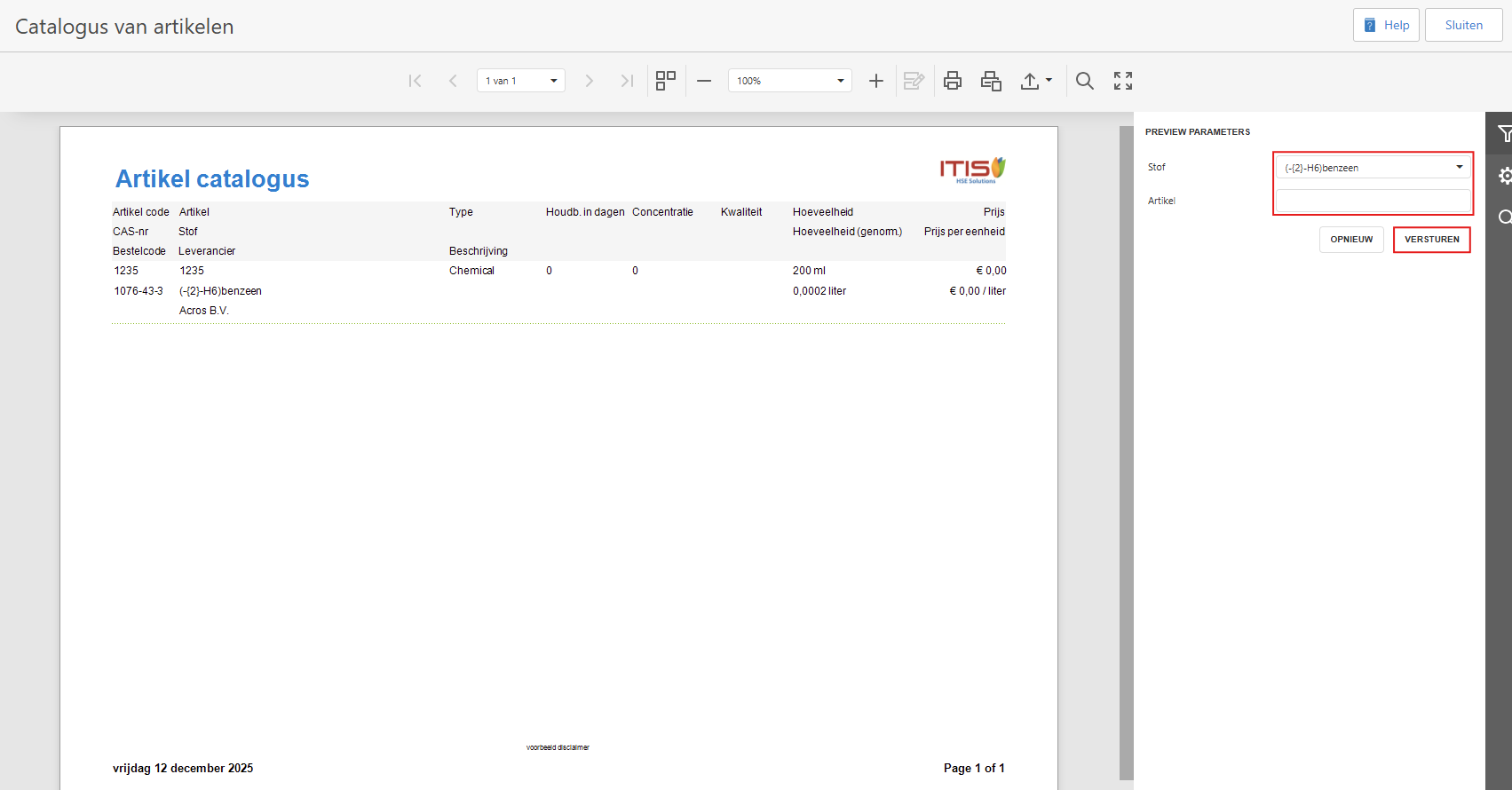Toggle full screen view
The width and height of the screenshot is (1512, 790).
click(x=1123, y=81)
